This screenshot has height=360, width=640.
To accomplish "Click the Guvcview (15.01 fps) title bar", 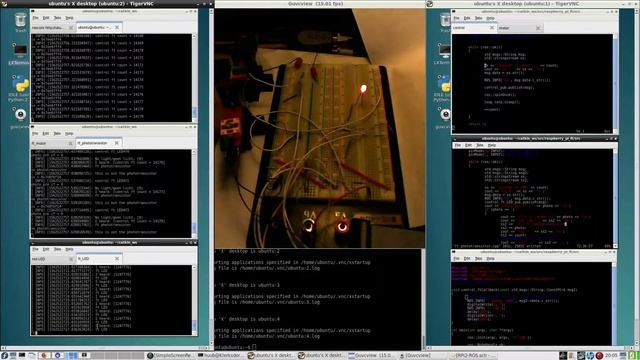I will (320, 4).
